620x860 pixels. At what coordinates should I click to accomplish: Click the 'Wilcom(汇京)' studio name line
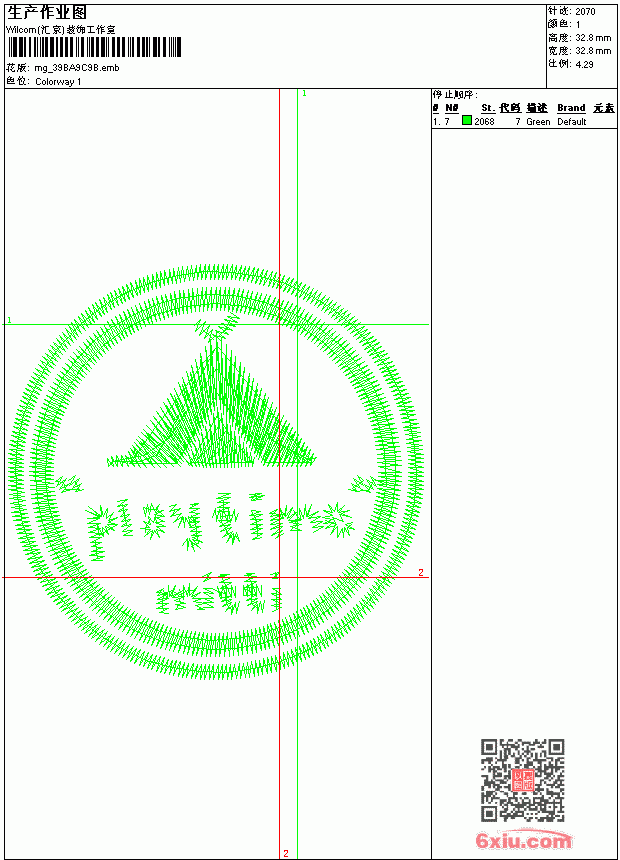(61, 30)
